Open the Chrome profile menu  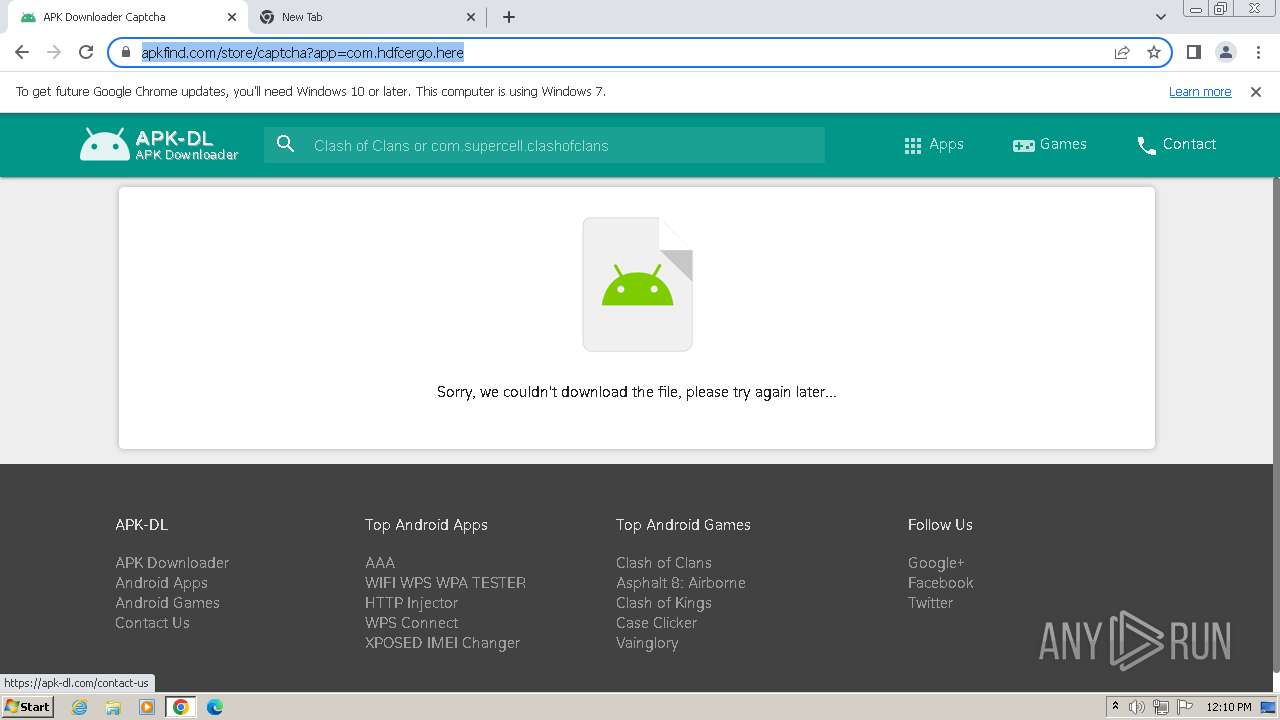pos(1225,52)
